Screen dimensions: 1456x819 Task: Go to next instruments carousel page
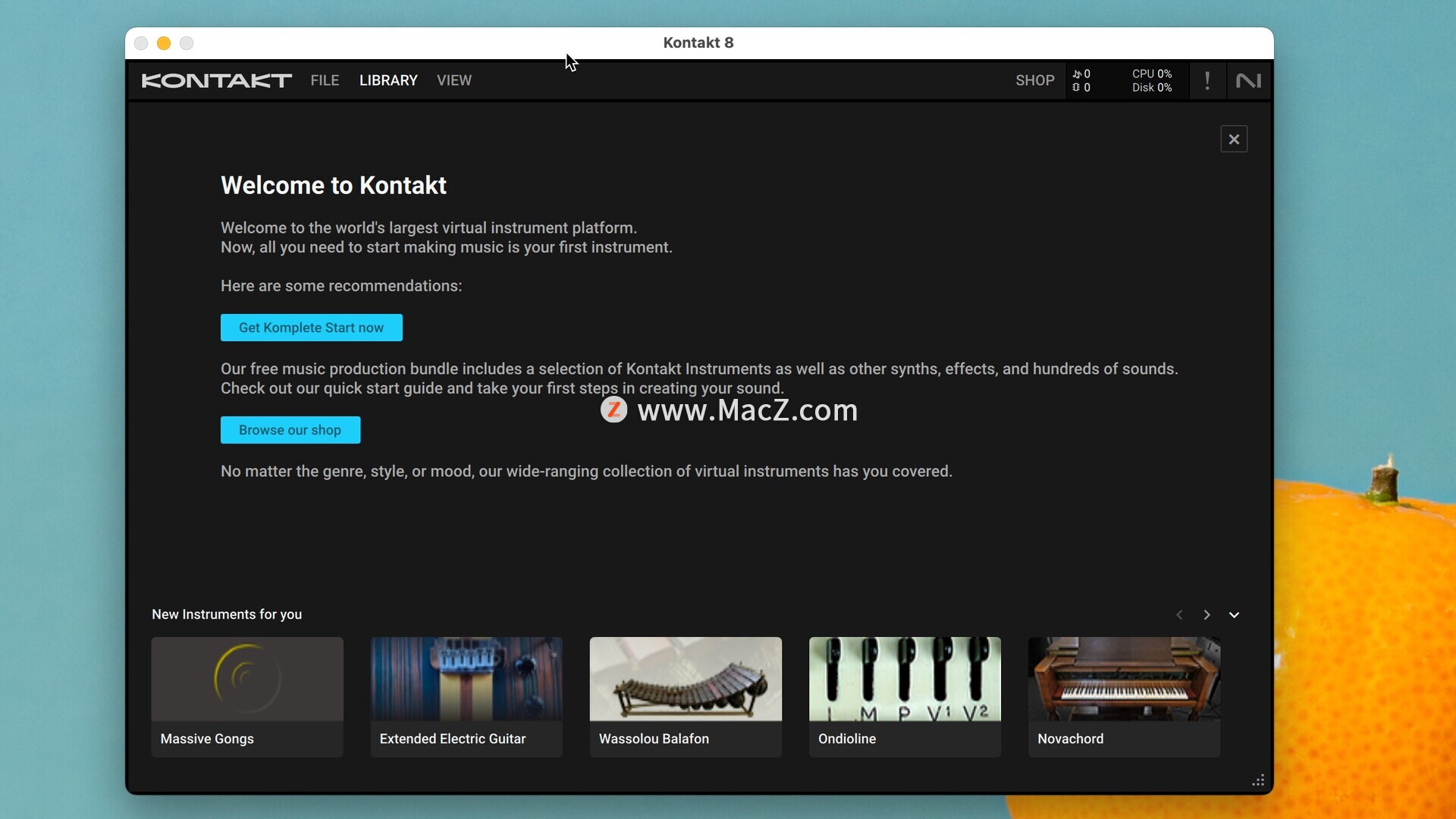tap(1207, 615)
